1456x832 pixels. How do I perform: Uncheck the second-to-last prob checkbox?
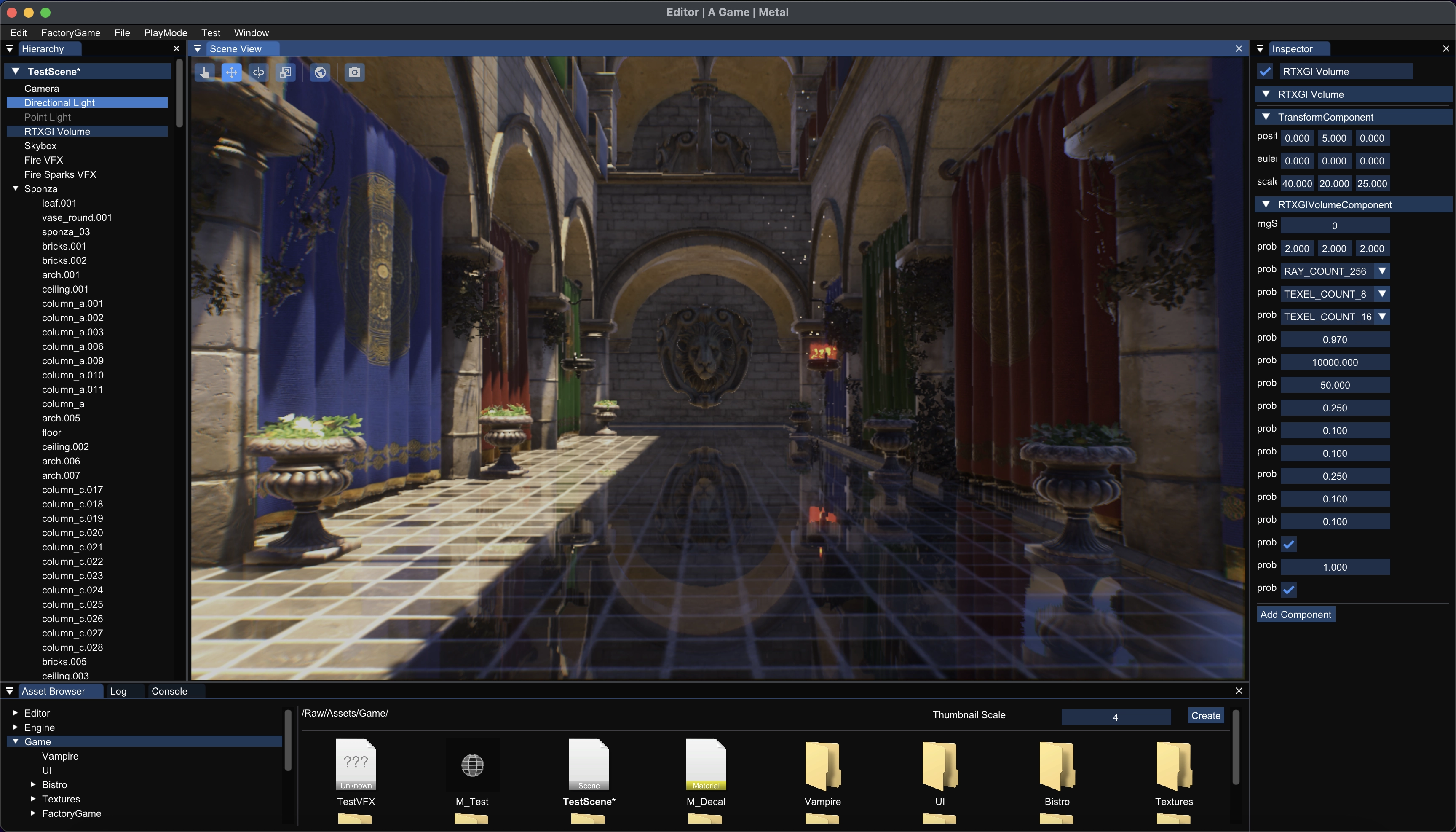tap(1289, 543)
